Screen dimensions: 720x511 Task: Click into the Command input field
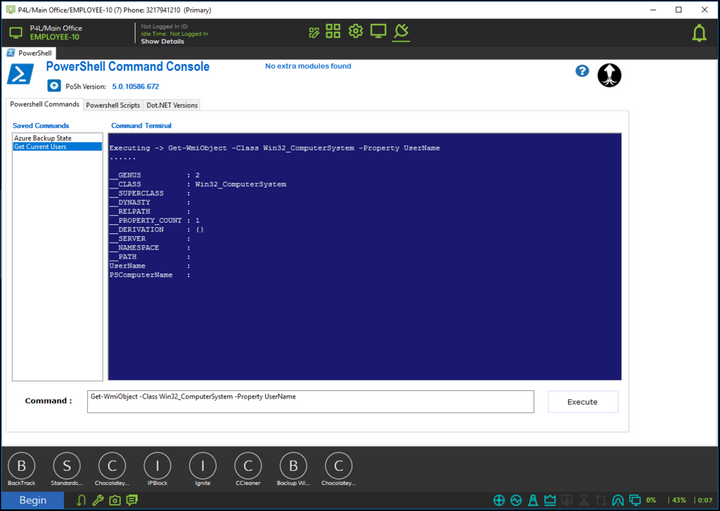tap(310, 401)
